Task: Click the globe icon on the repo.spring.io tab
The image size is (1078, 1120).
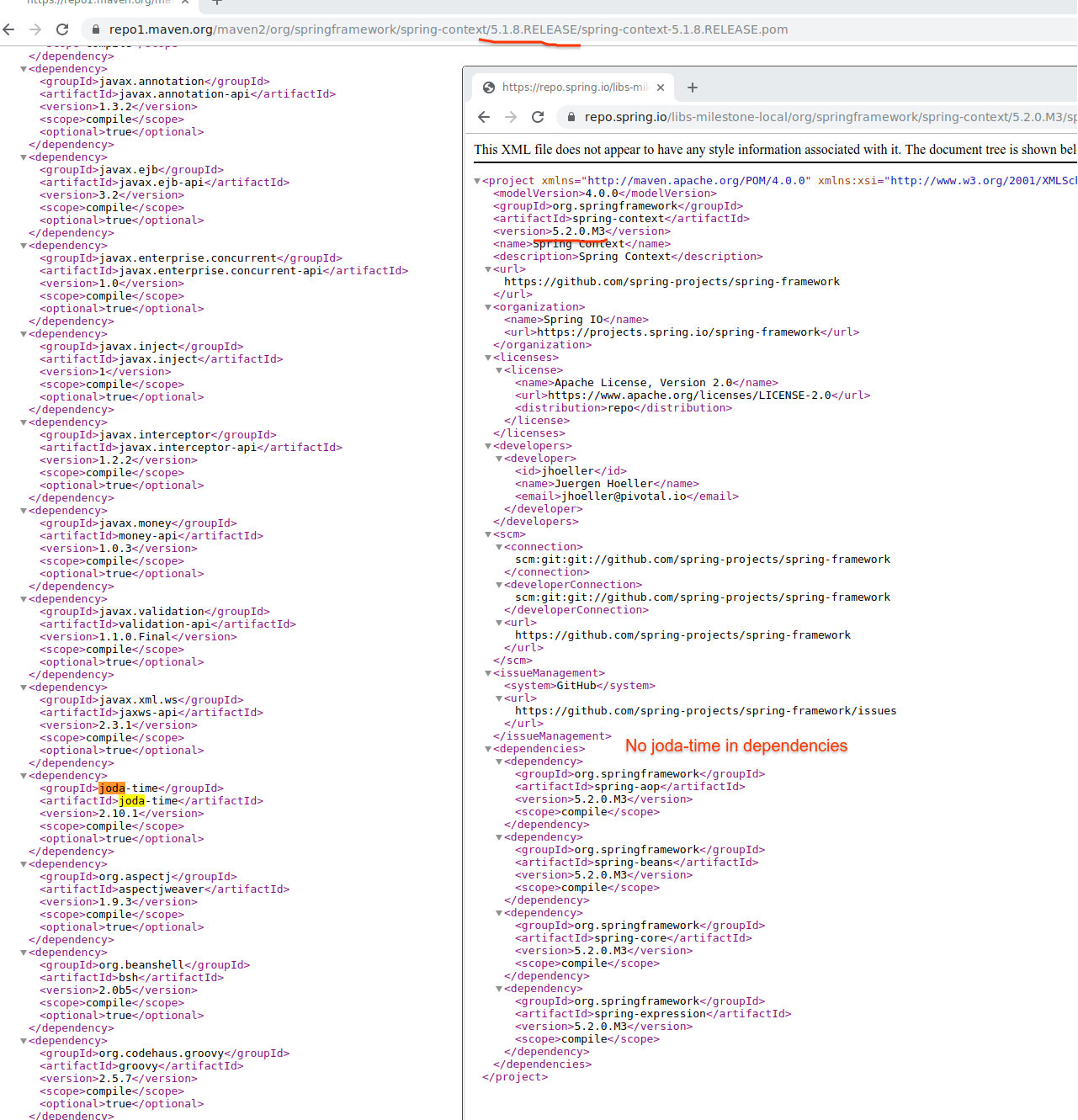Action: click(488, 87)
